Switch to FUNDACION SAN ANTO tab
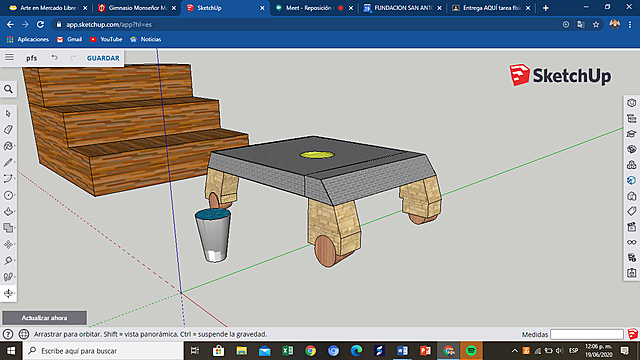This screenshot has height=360, width=640. click(x=402, y=8)
